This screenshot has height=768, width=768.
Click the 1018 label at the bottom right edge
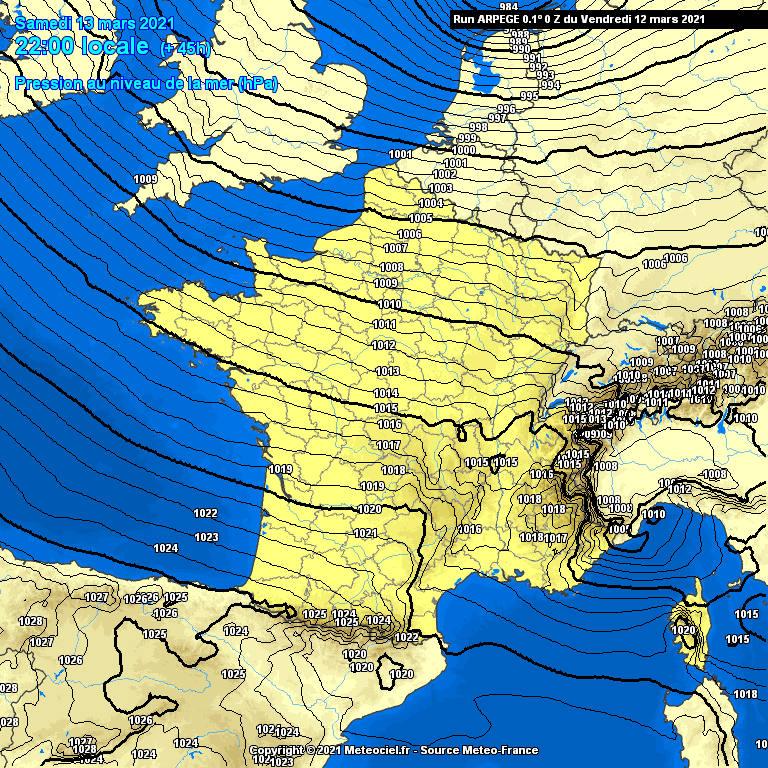click(x=745, y=694)
